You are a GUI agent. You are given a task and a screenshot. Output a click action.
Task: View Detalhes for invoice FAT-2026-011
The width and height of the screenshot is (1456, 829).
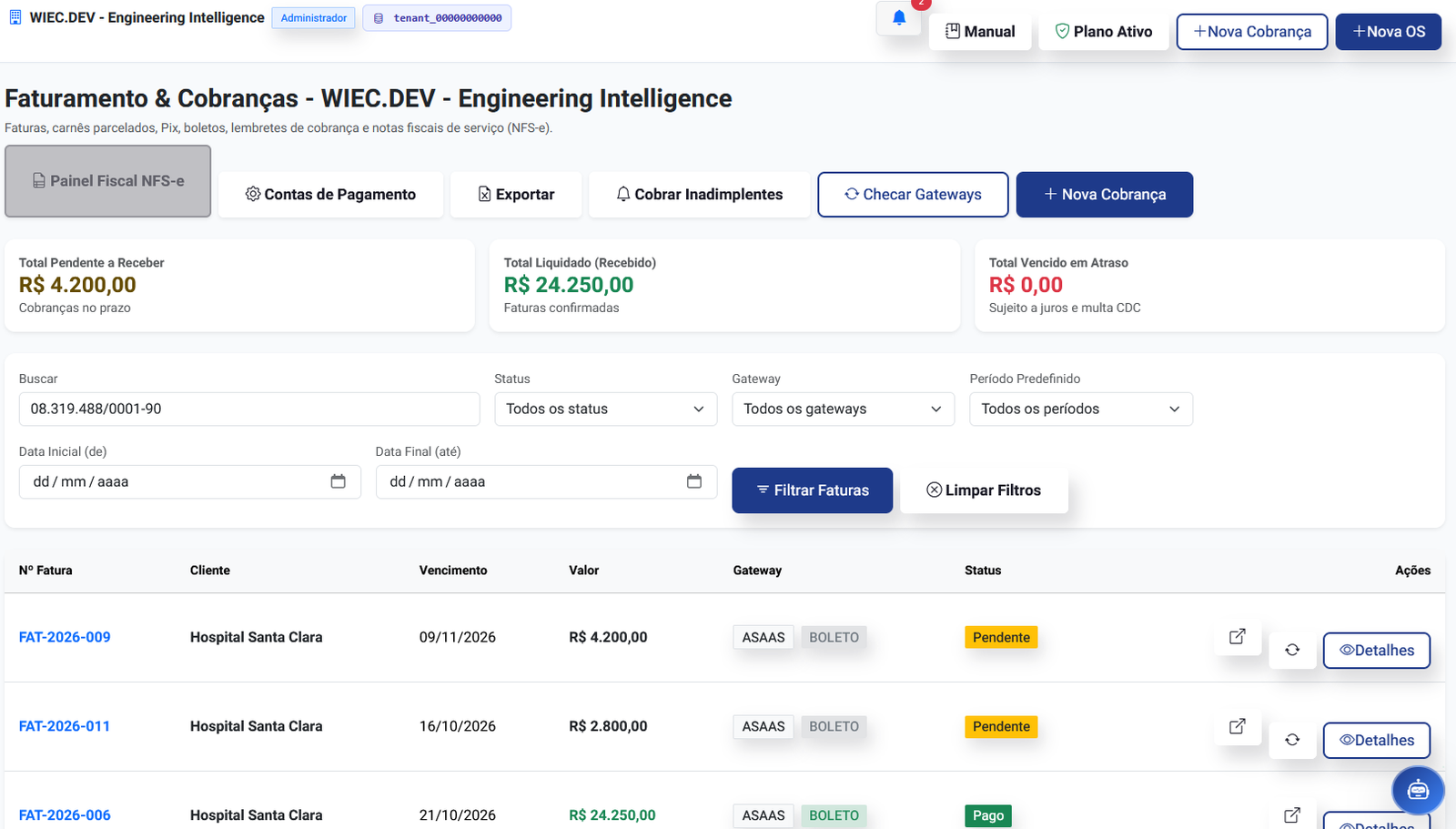click(x=1377, y=741)
